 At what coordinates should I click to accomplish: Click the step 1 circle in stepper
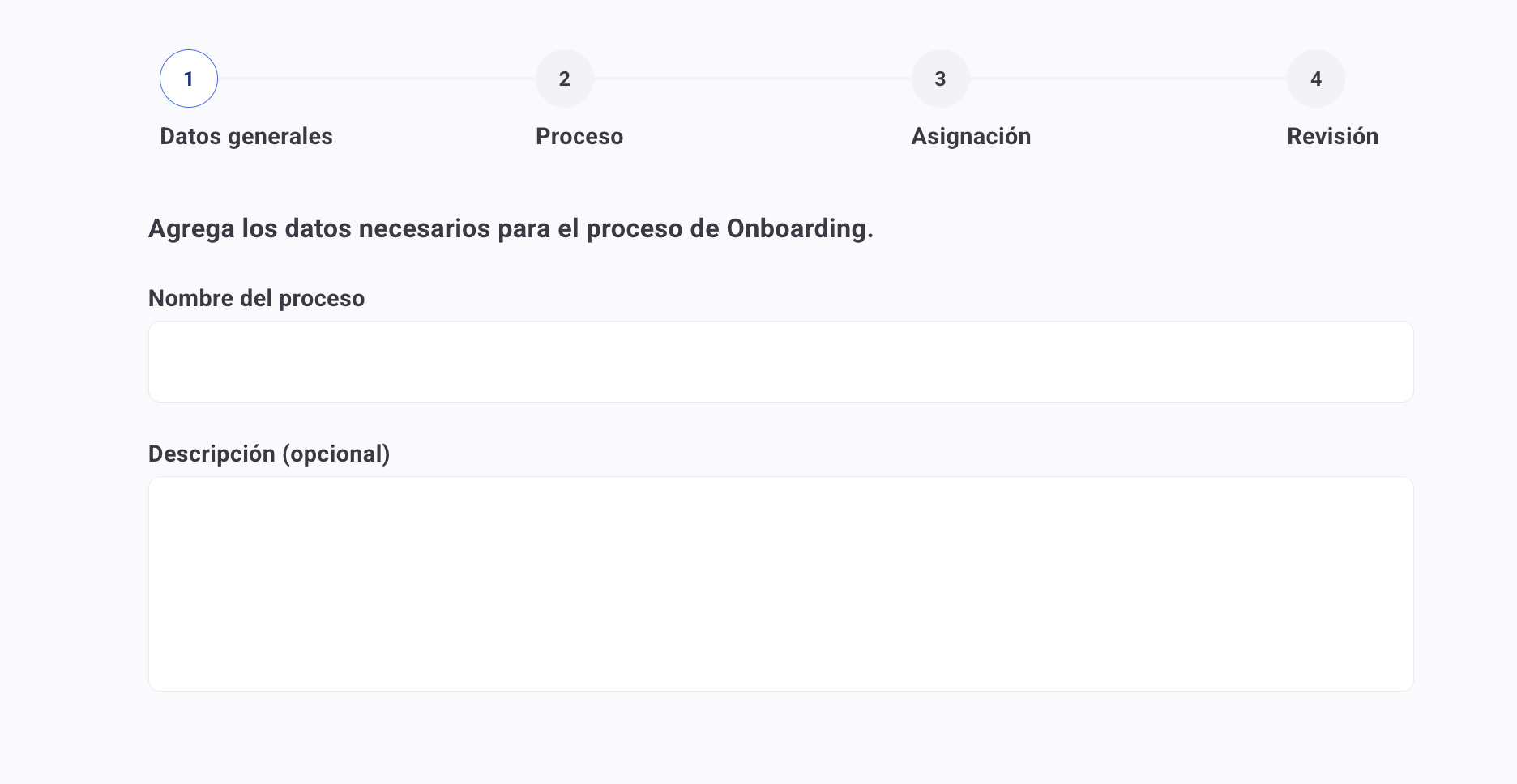[189, 79]
